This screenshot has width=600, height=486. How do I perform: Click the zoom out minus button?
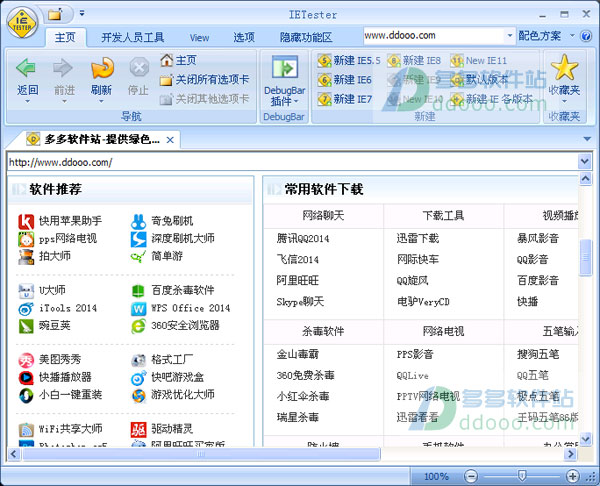(471, 476)
